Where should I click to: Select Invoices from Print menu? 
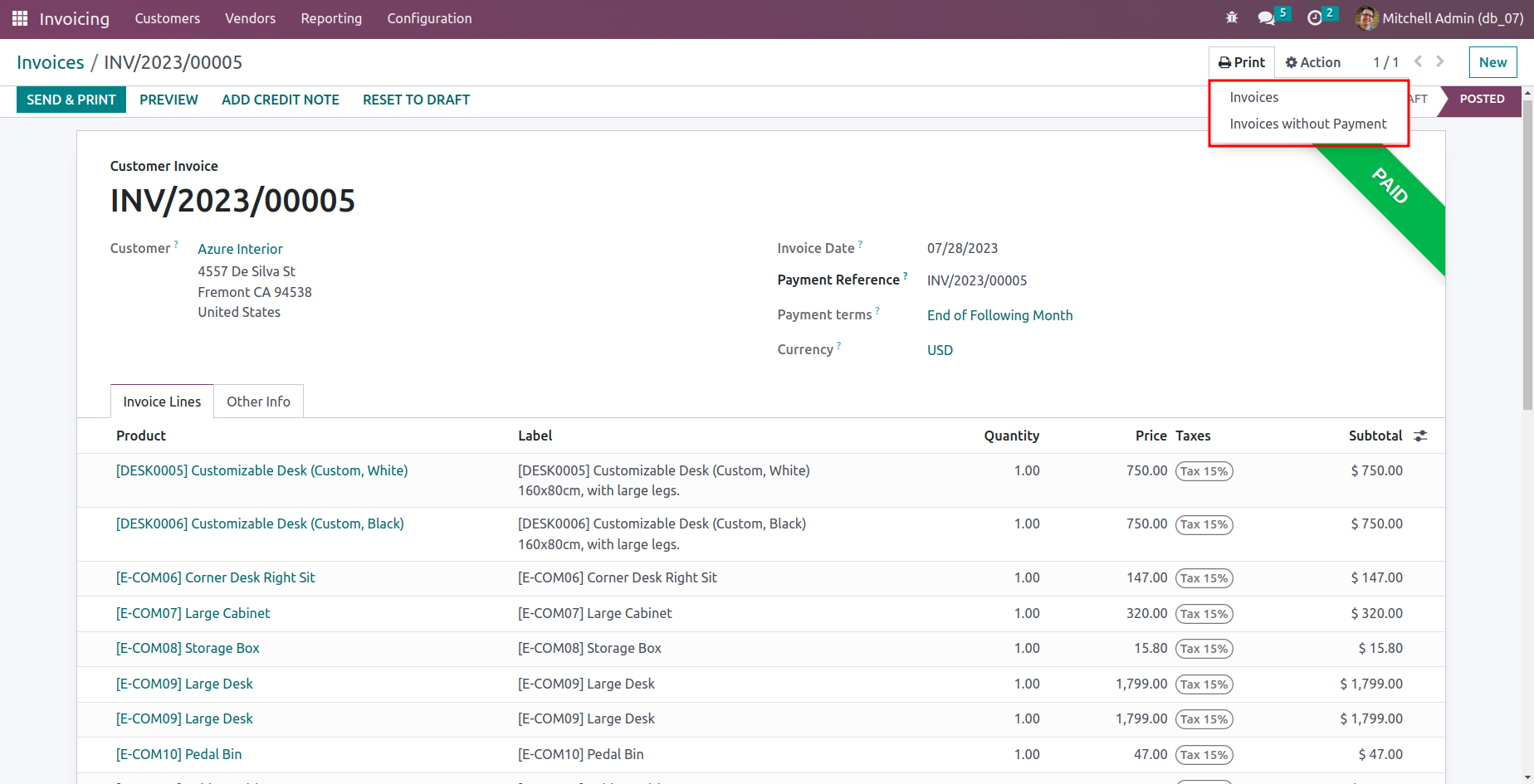coord(1253,97)
